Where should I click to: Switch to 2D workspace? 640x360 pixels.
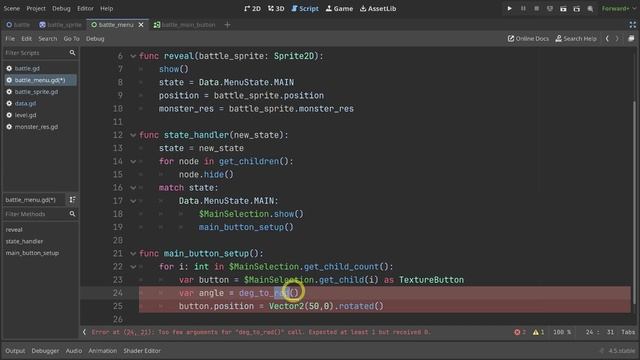point(252,9)
